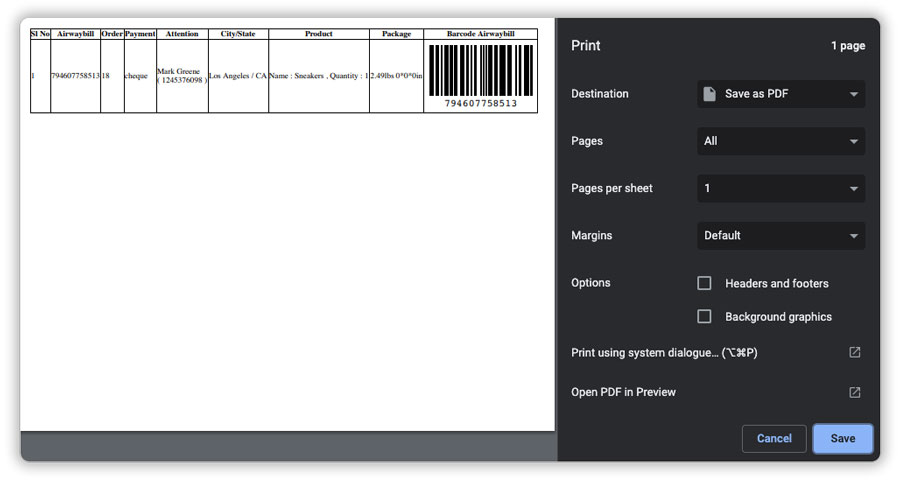Click the '2.49lbs 0*0*0in' package cell

pos(396,75)
